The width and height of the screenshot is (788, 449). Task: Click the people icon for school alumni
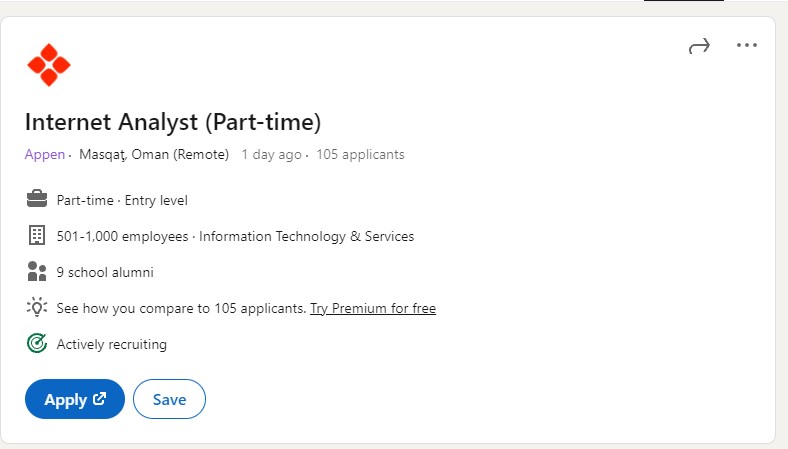[x=37, y=272]
